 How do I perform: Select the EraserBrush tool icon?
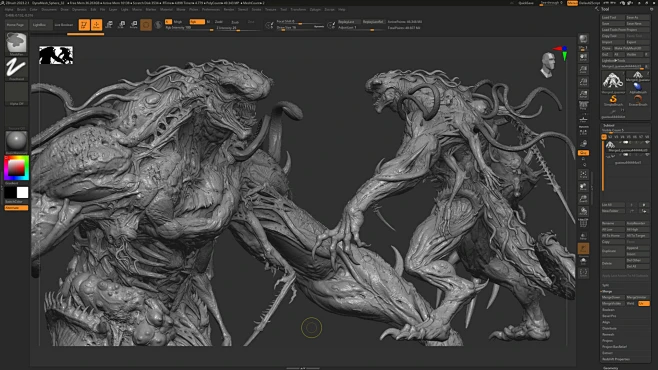coord(637,99)
